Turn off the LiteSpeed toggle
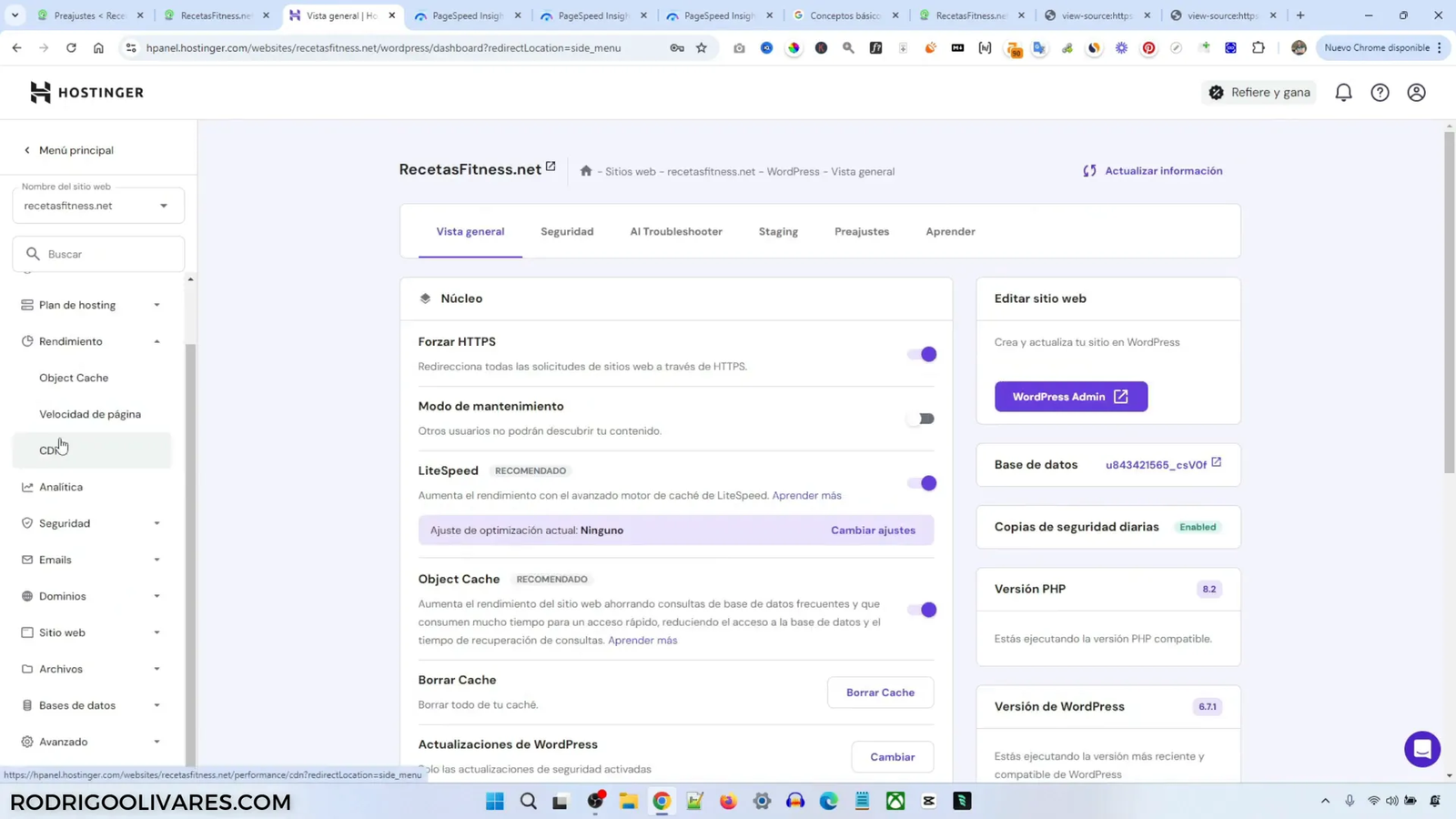The width and height of the screenshot is (1456, 819). [x=922, y=483]
